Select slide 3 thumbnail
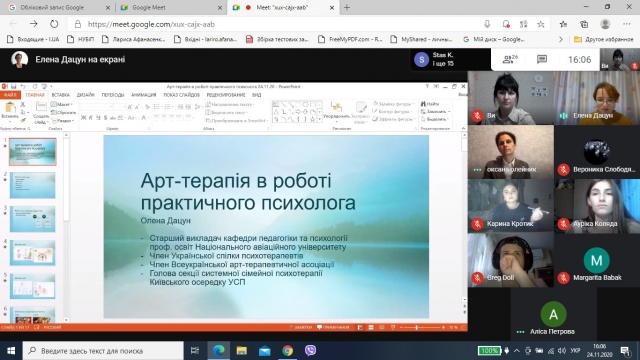 (x=33, y=219)
